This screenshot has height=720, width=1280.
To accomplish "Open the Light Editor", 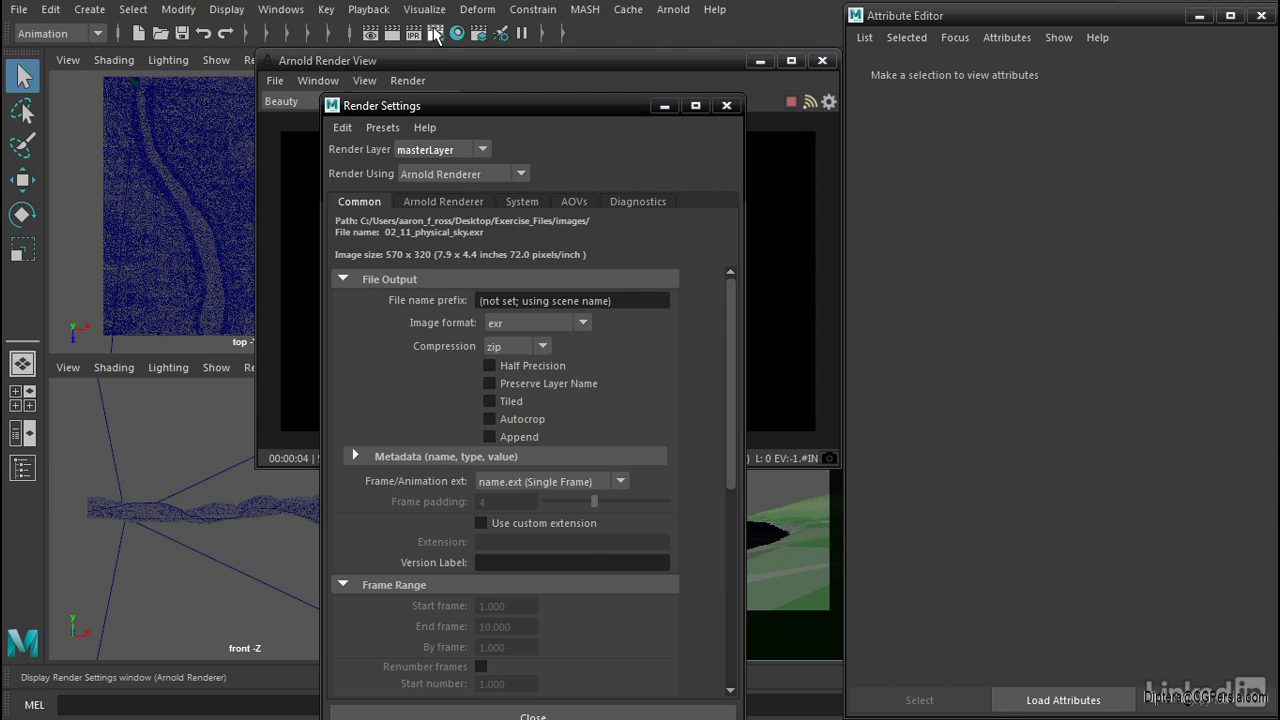I will (x=501, y=33).
